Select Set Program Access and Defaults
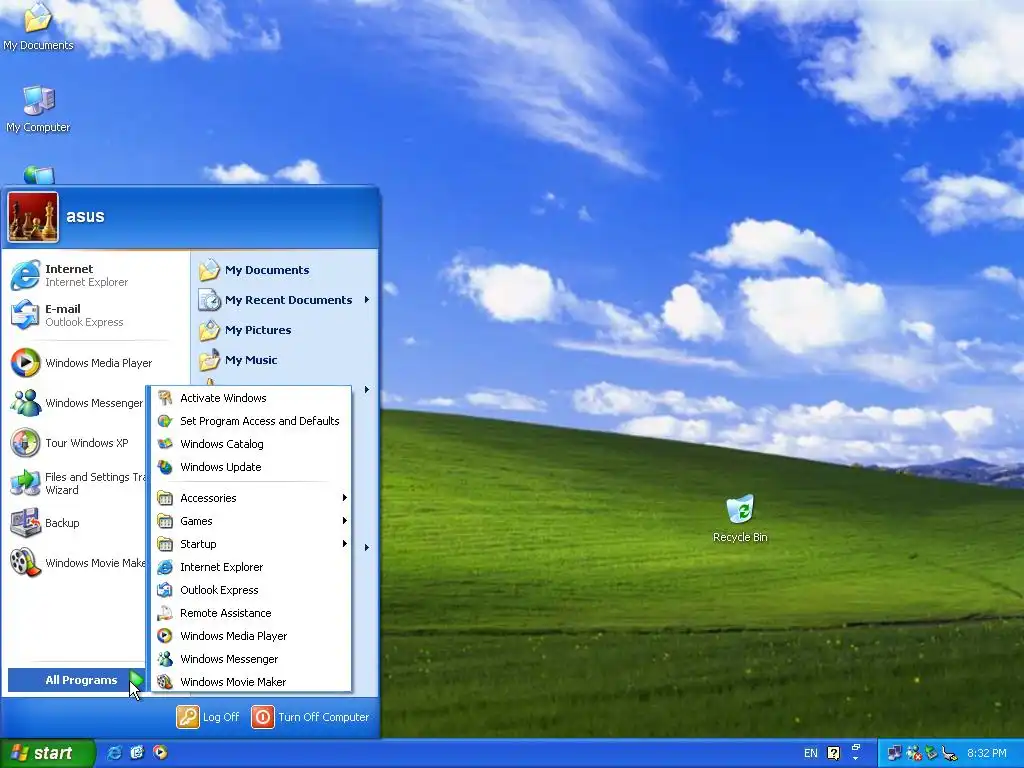This screenshot has height=768, width=1024. point(251,421)
